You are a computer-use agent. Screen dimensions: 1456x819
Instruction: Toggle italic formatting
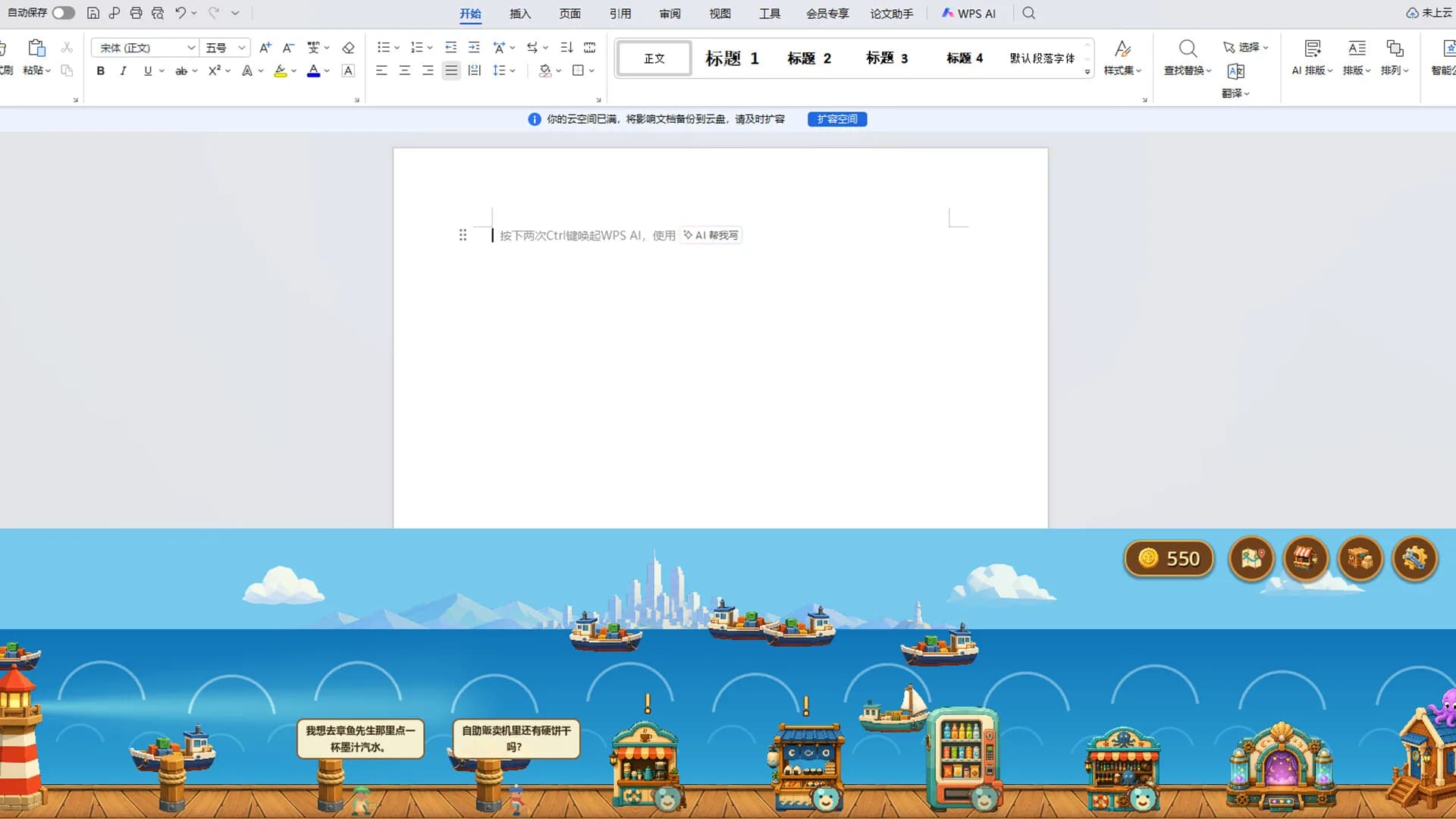point(123,71)
